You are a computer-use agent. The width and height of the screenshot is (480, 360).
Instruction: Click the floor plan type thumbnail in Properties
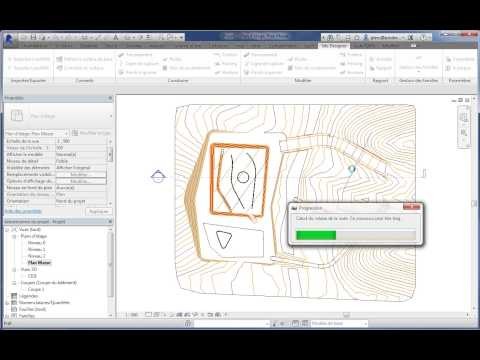click(17, 116)
